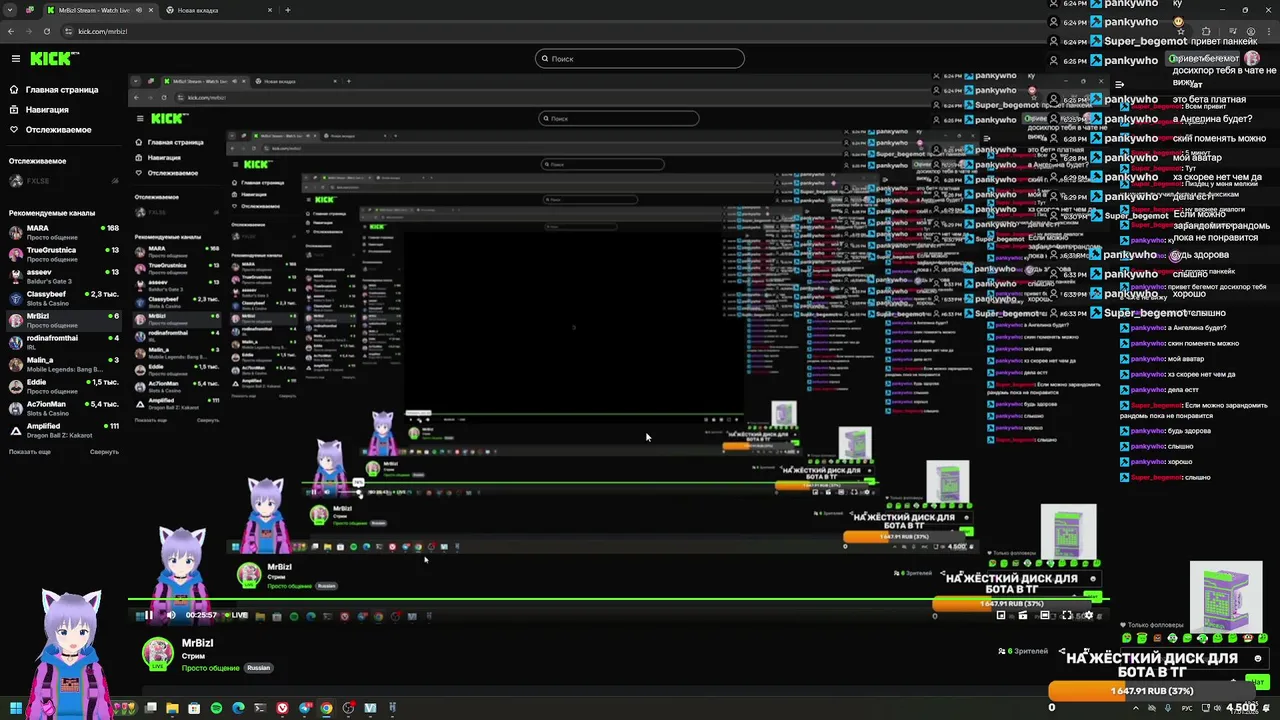Switch to Chrome on the outermost taskbar
The height and width of the screenshot is (720, 1280).
(326, 708)
